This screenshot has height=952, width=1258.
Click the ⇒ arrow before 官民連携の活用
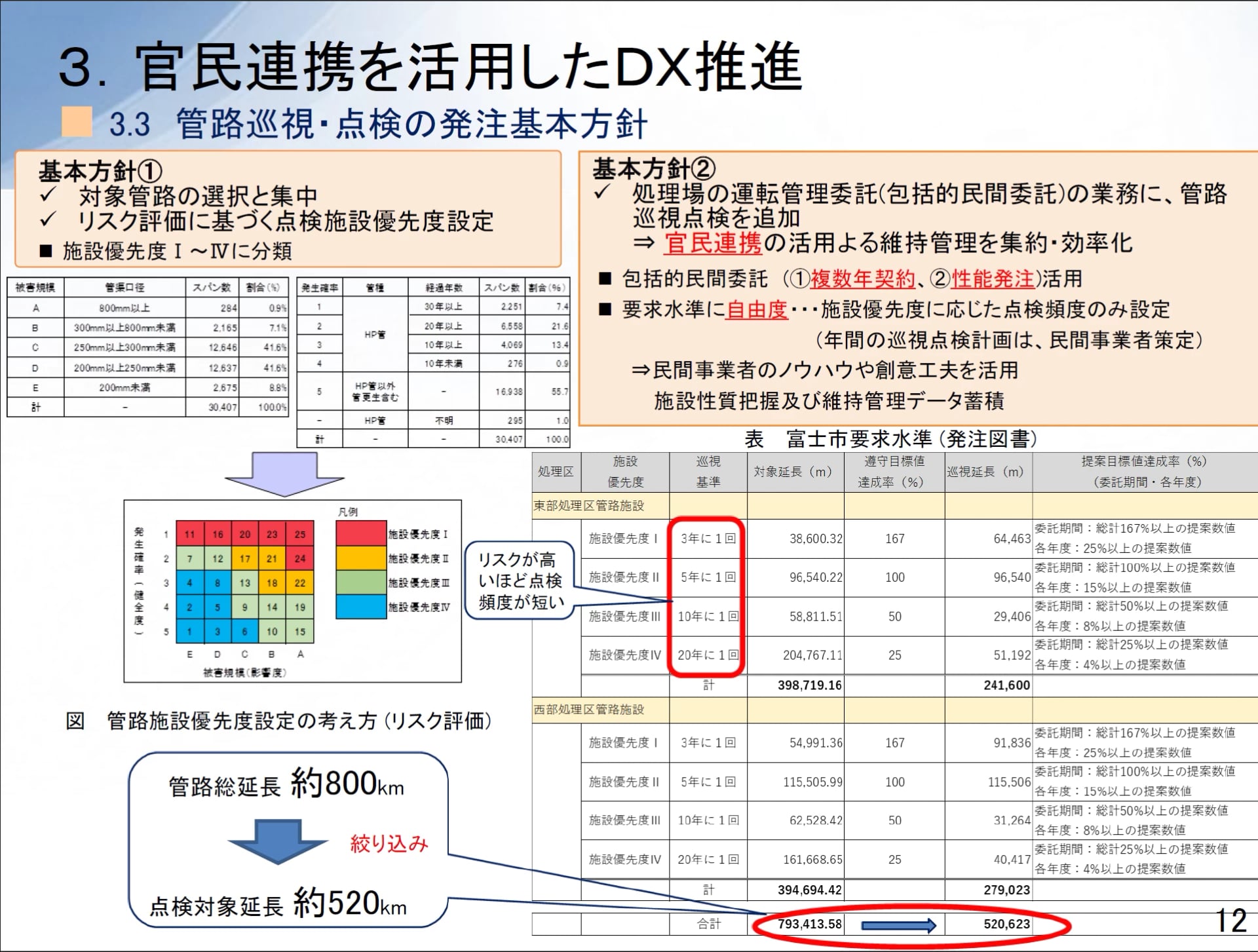point(643,243)
